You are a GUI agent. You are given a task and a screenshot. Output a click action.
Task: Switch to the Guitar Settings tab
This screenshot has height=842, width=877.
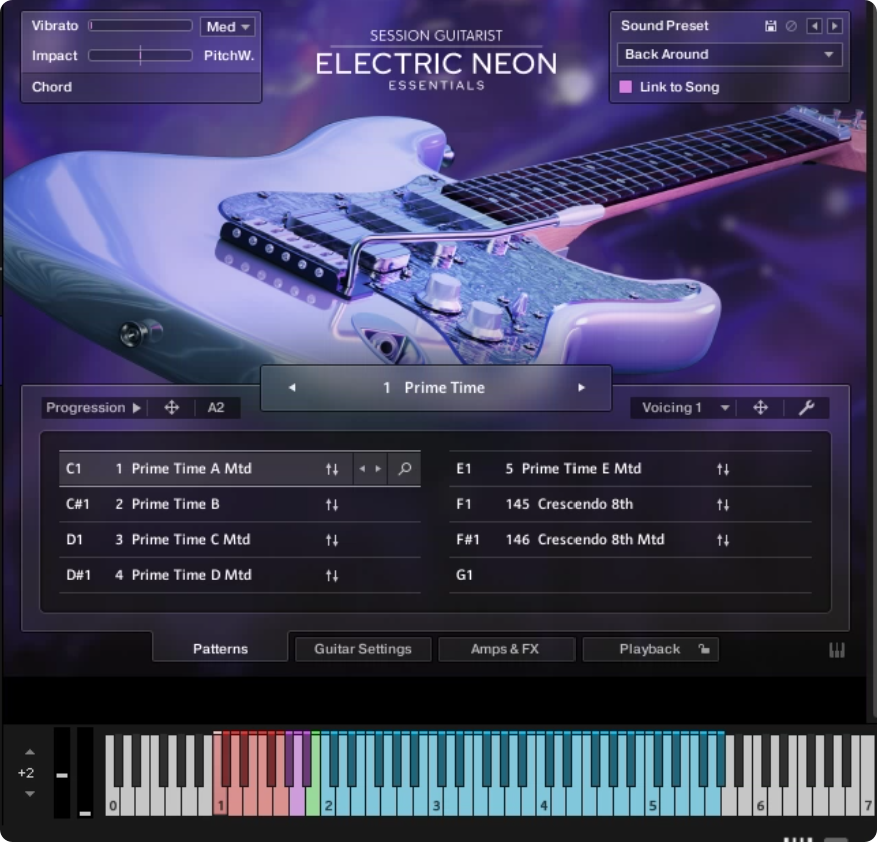click(363, 649)
